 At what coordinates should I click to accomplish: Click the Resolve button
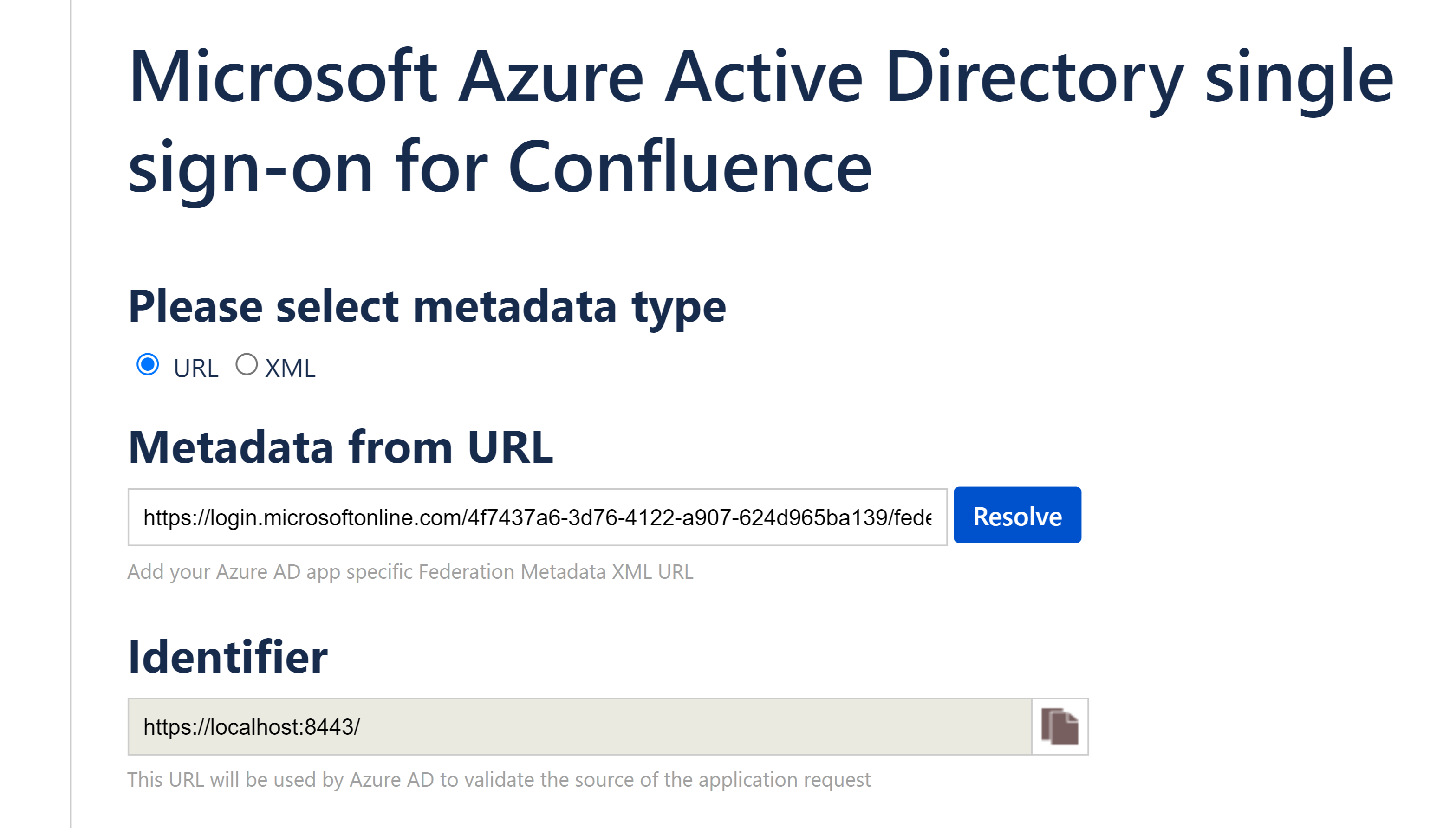(x=1017, y=515)
